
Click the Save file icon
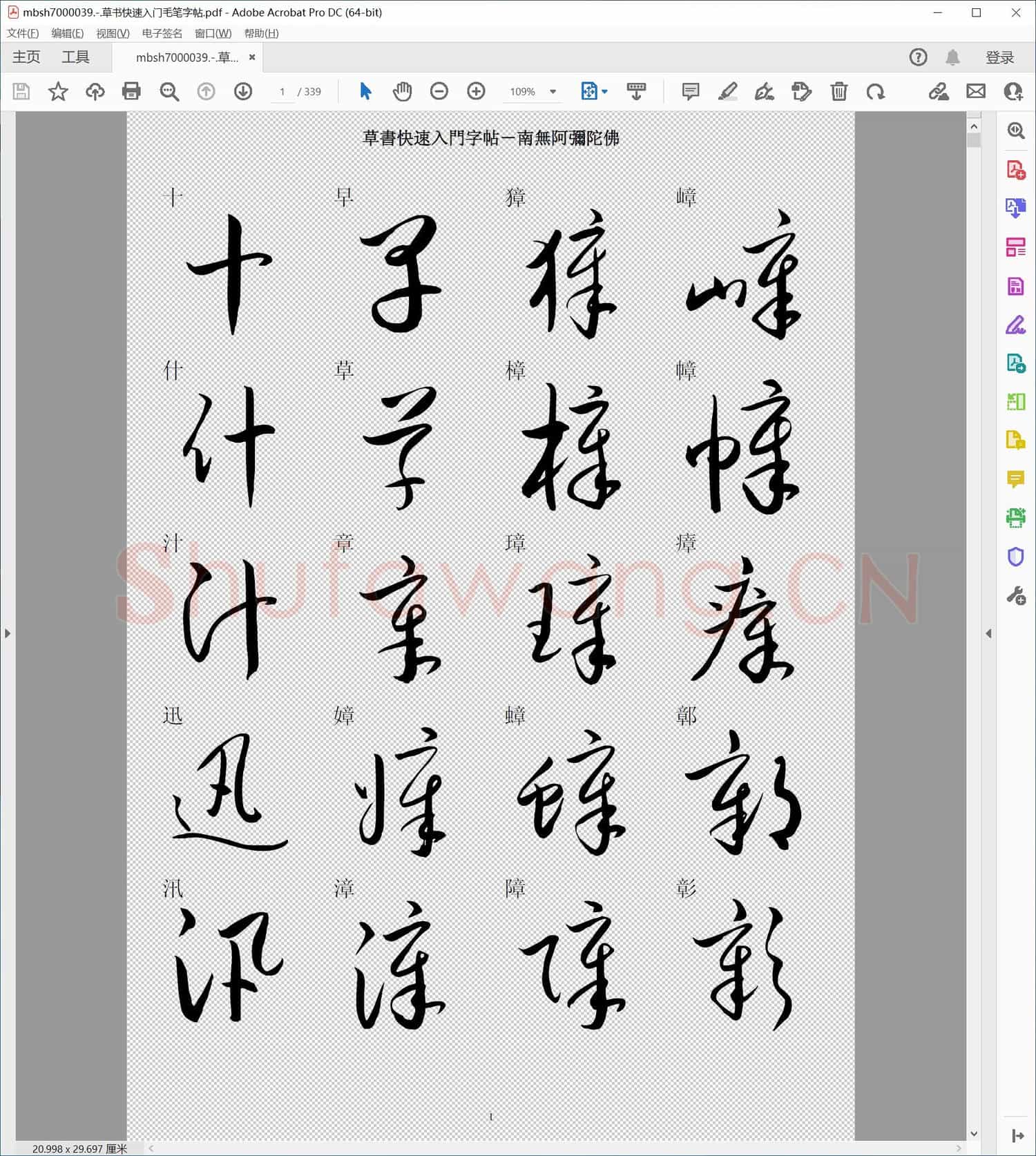[x=21, y=91]
